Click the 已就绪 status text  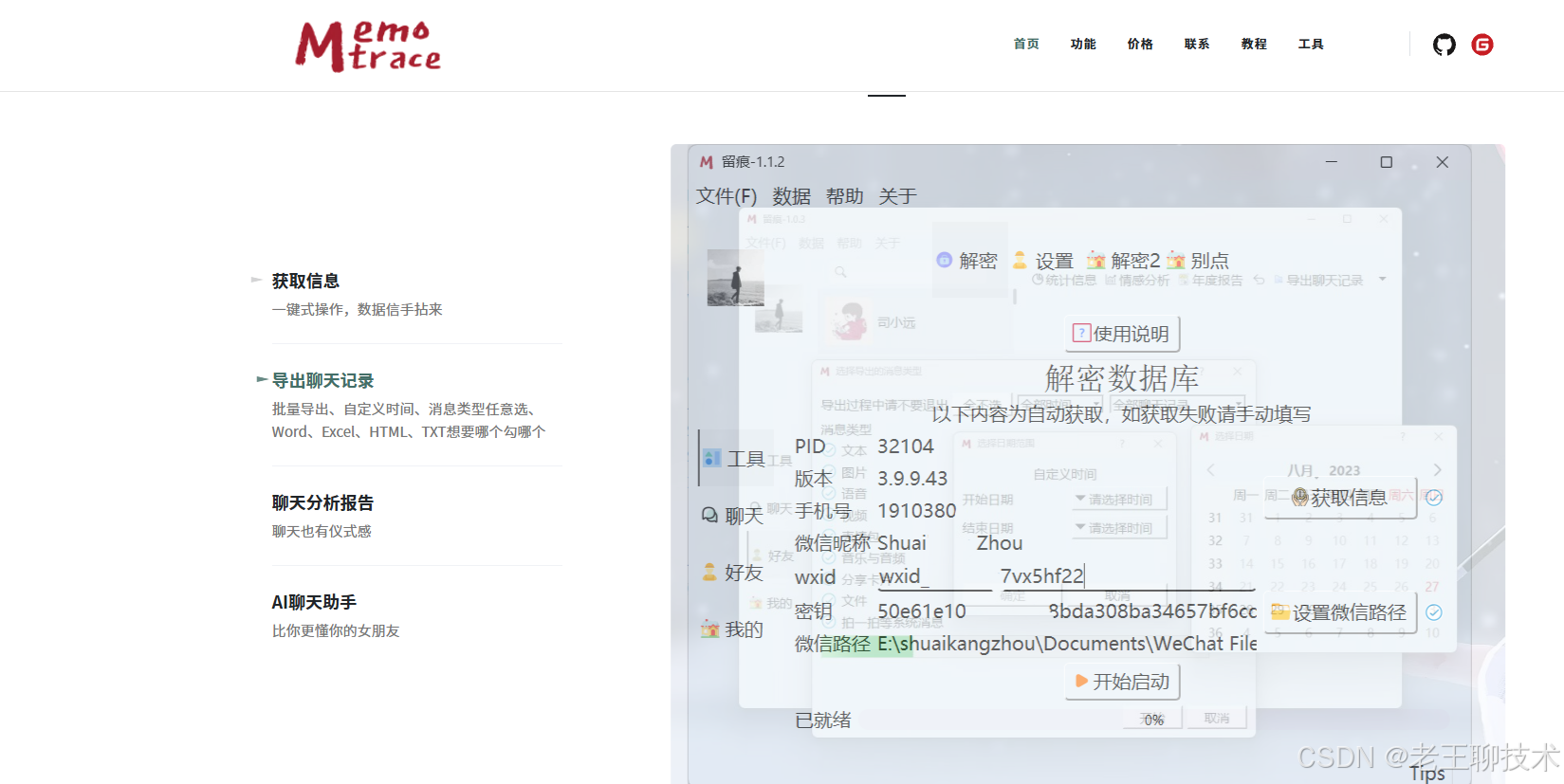point(822,720)
